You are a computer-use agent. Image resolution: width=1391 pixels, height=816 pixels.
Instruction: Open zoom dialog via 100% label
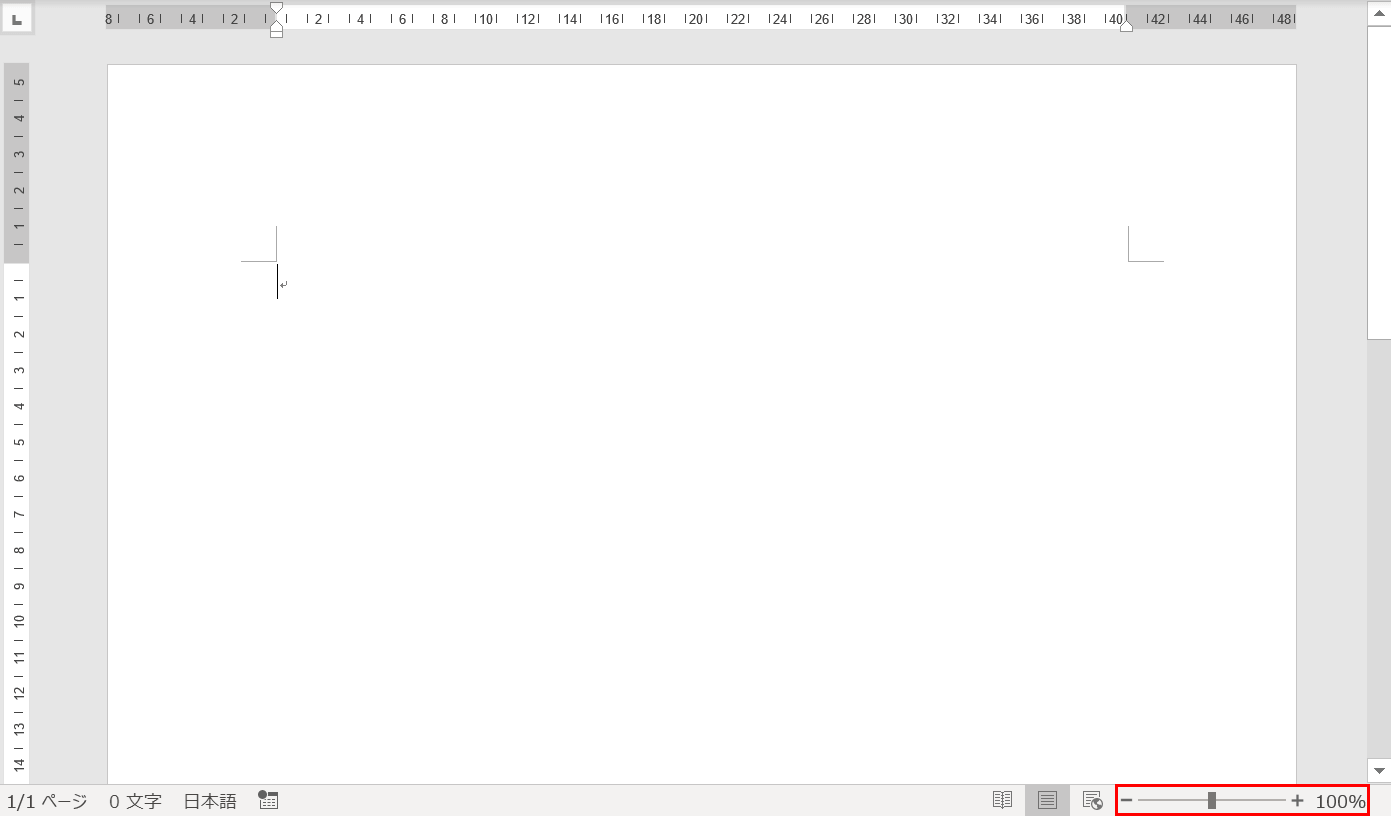1340,801
